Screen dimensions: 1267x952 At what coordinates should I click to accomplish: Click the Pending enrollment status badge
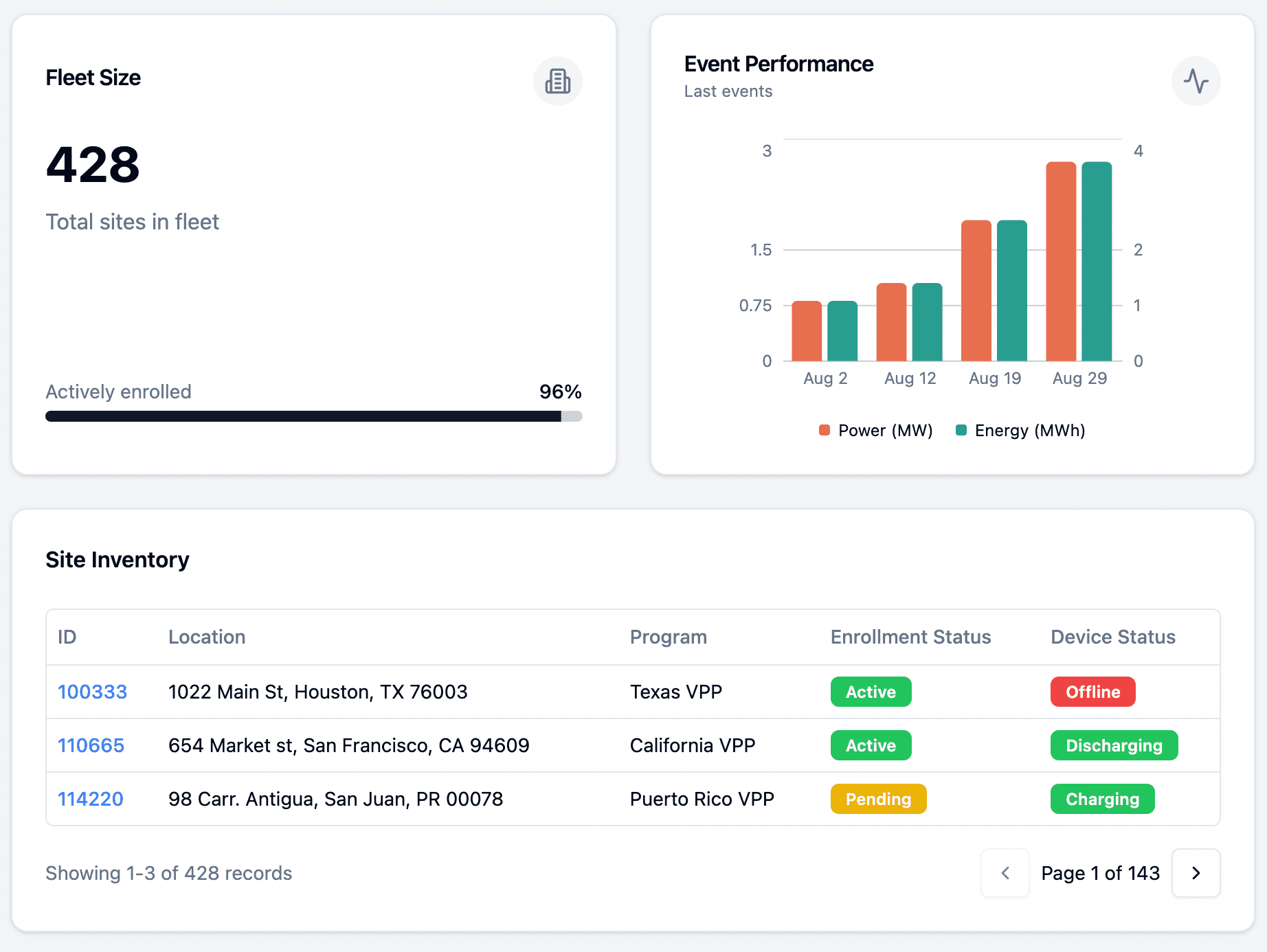[878, 799]
